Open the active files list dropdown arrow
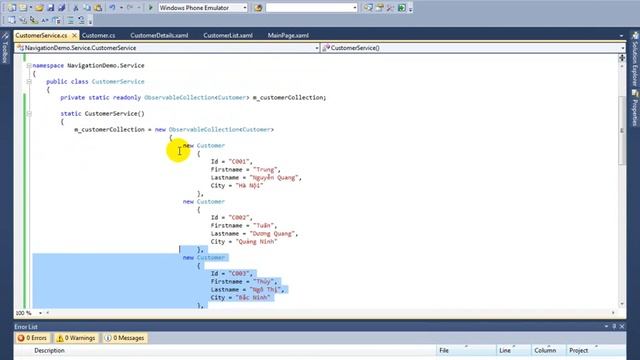640x360 pixels. (622, 36)
